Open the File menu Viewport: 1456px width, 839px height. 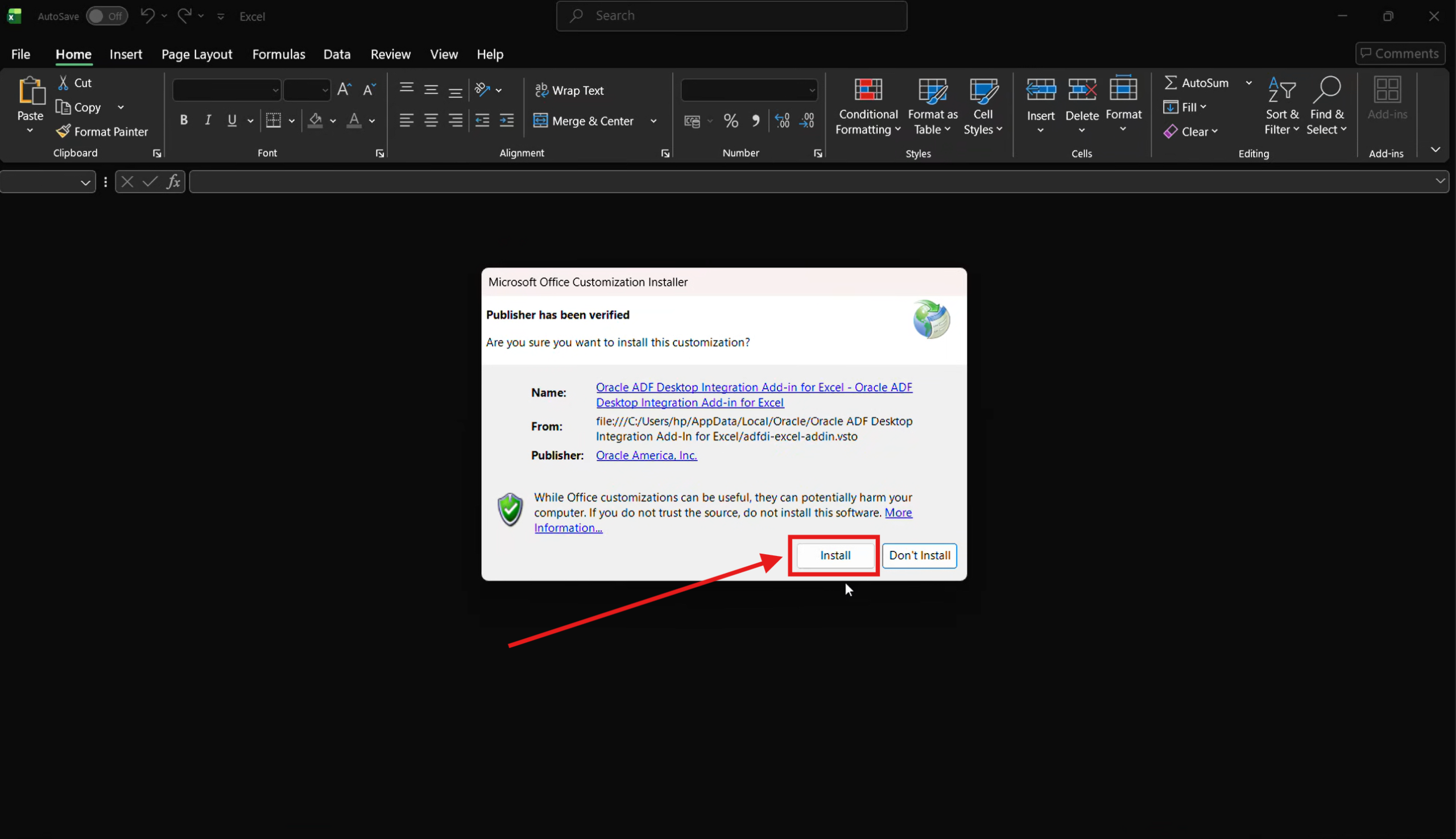pyautogui.click(x=20, y=54)
